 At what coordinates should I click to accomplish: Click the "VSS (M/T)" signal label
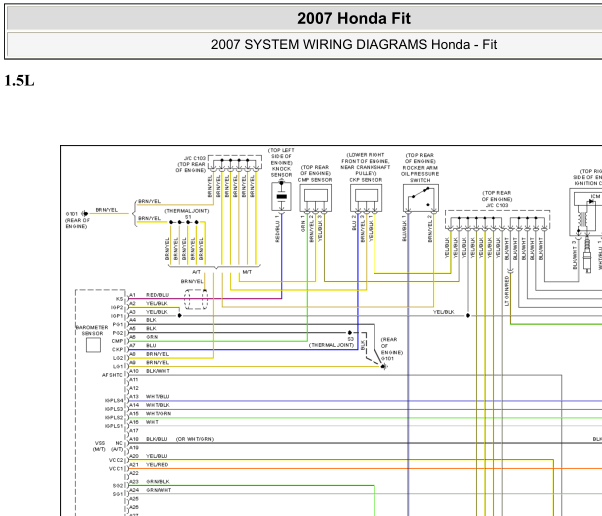tap(99, 446)
